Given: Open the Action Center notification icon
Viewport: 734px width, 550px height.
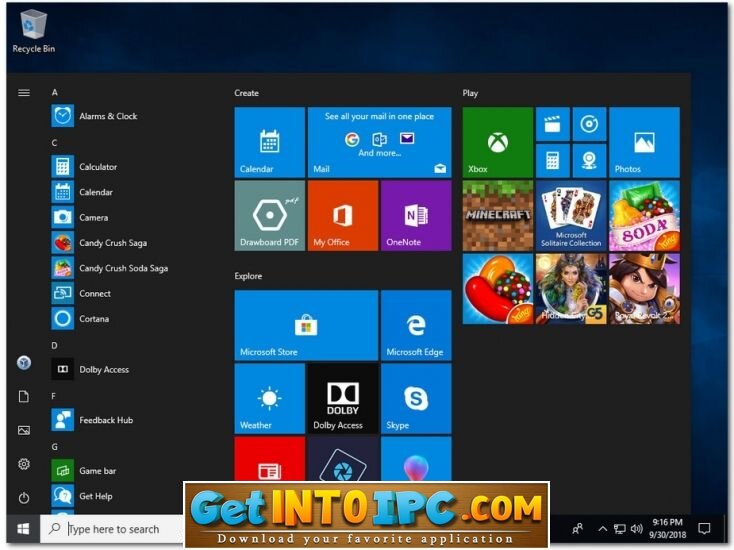Looking at the screenshot, I should point(704,529).
